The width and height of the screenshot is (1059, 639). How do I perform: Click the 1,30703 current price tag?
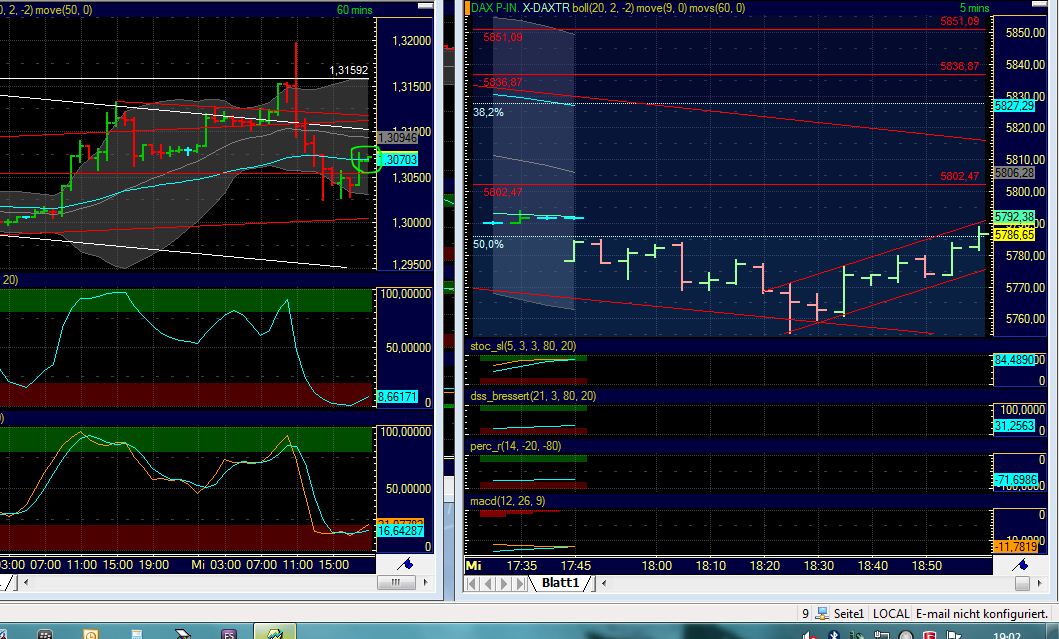(398, 159)
